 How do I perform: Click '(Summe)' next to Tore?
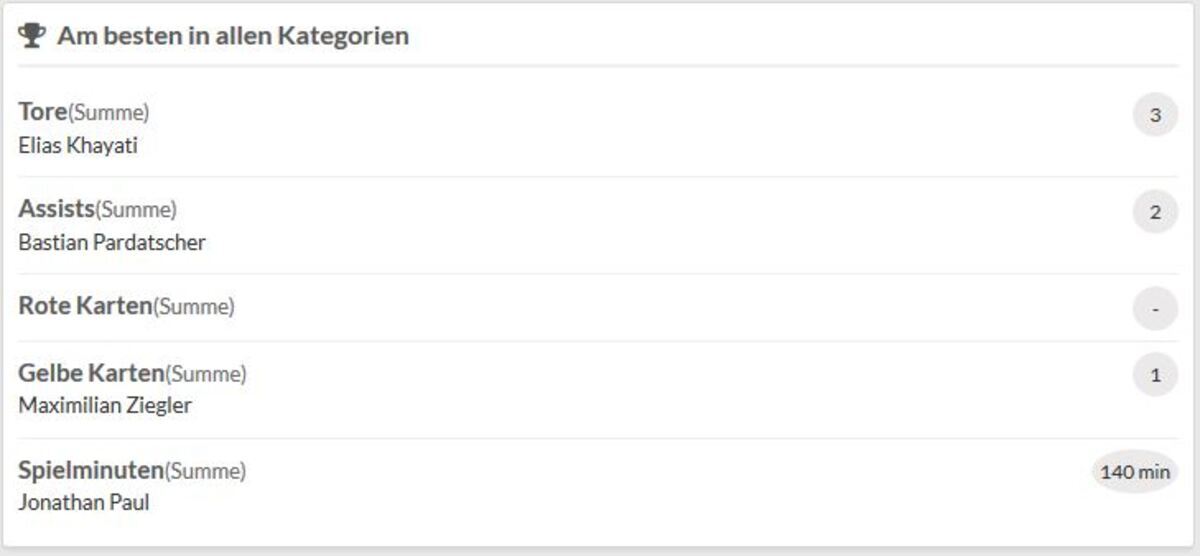point(109,113)
